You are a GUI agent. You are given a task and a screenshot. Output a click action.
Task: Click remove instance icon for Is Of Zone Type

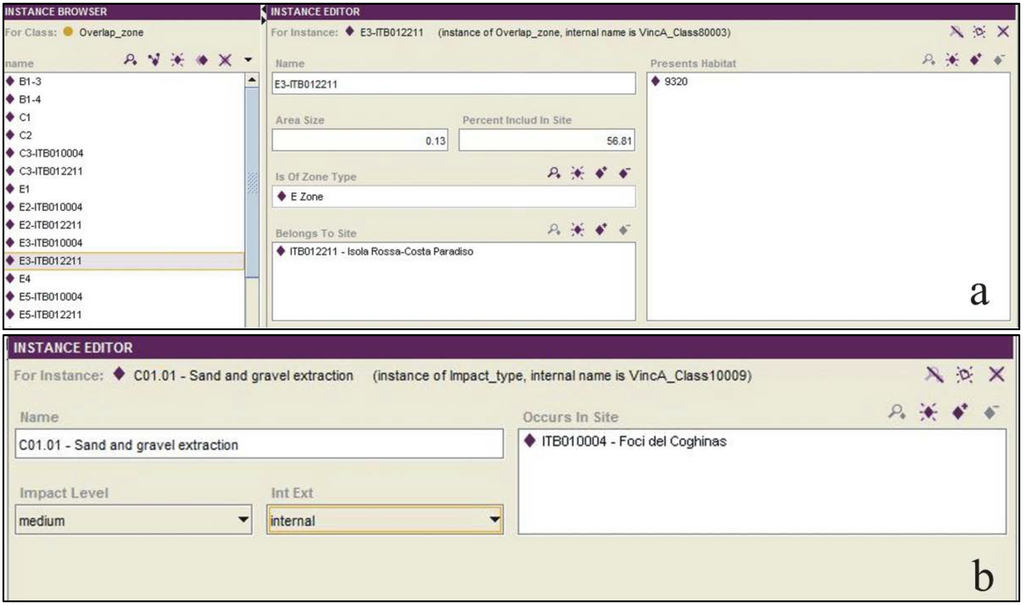tap(625, 174)
